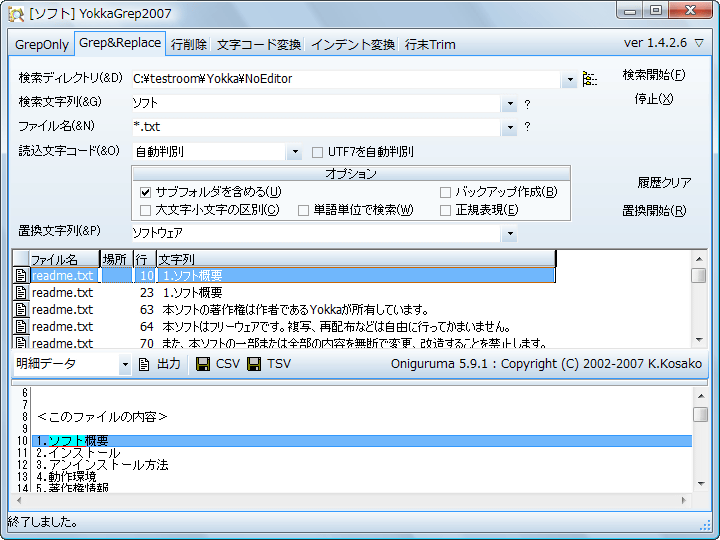Expand the 検索ディレクトリ dropdown
Image resolution: width=720 pixels, height=540 pixels.
pyautogui.click(x=569, y=79)
